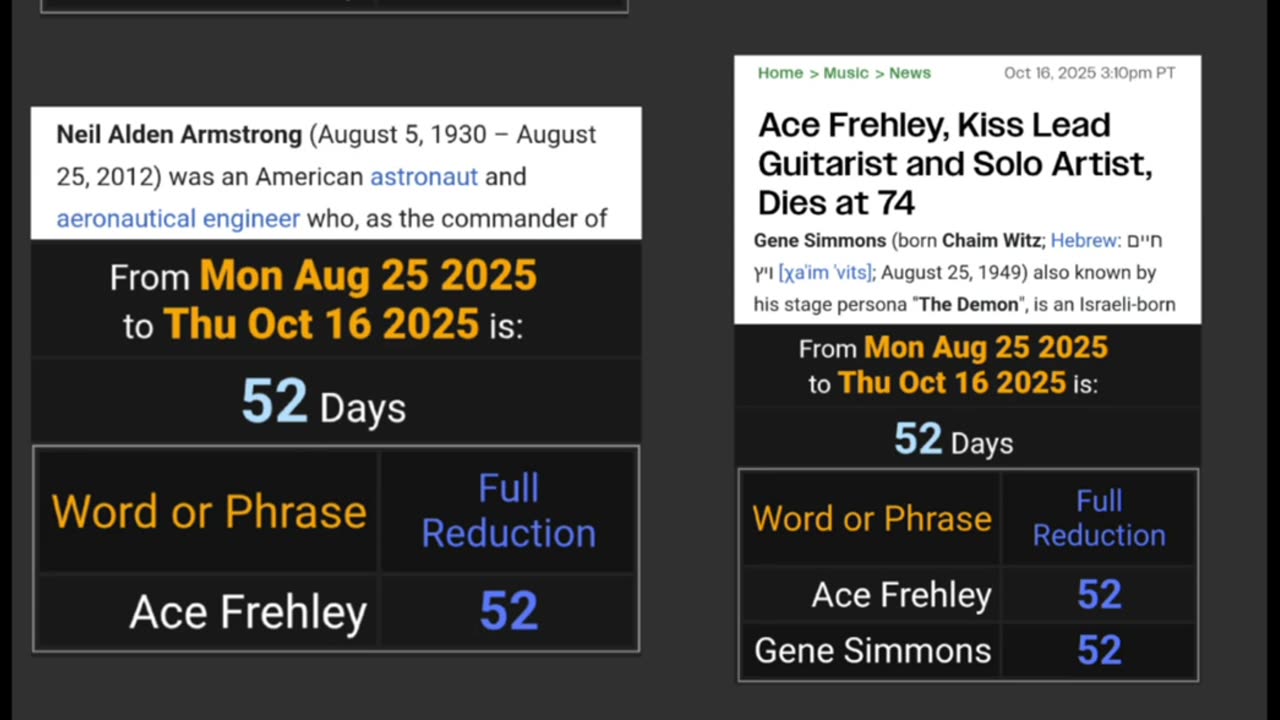Click "Word or Phrase" header in right table

click(x=872, y=519)
